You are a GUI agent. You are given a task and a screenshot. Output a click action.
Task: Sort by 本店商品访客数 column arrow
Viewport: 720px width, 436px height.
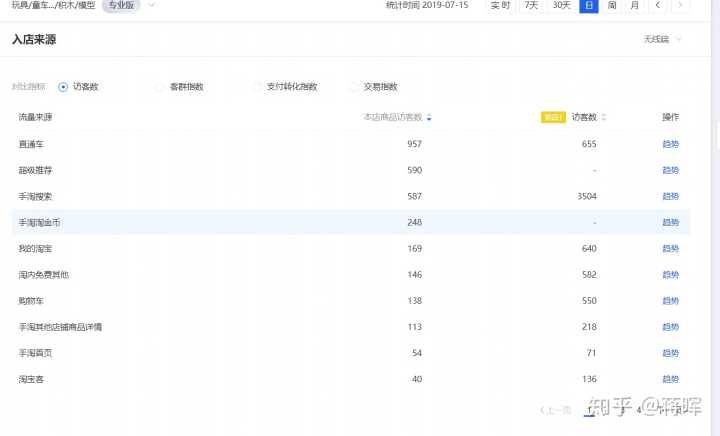[429, 118]
